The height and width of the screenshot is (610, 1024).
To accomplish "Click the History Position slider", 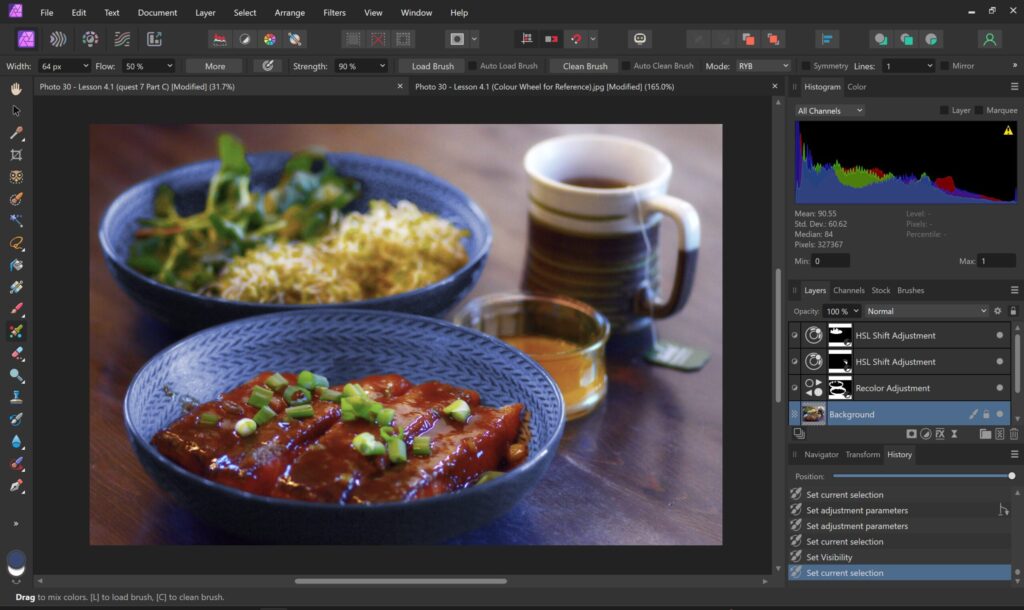I will click(x=920, y=476).
